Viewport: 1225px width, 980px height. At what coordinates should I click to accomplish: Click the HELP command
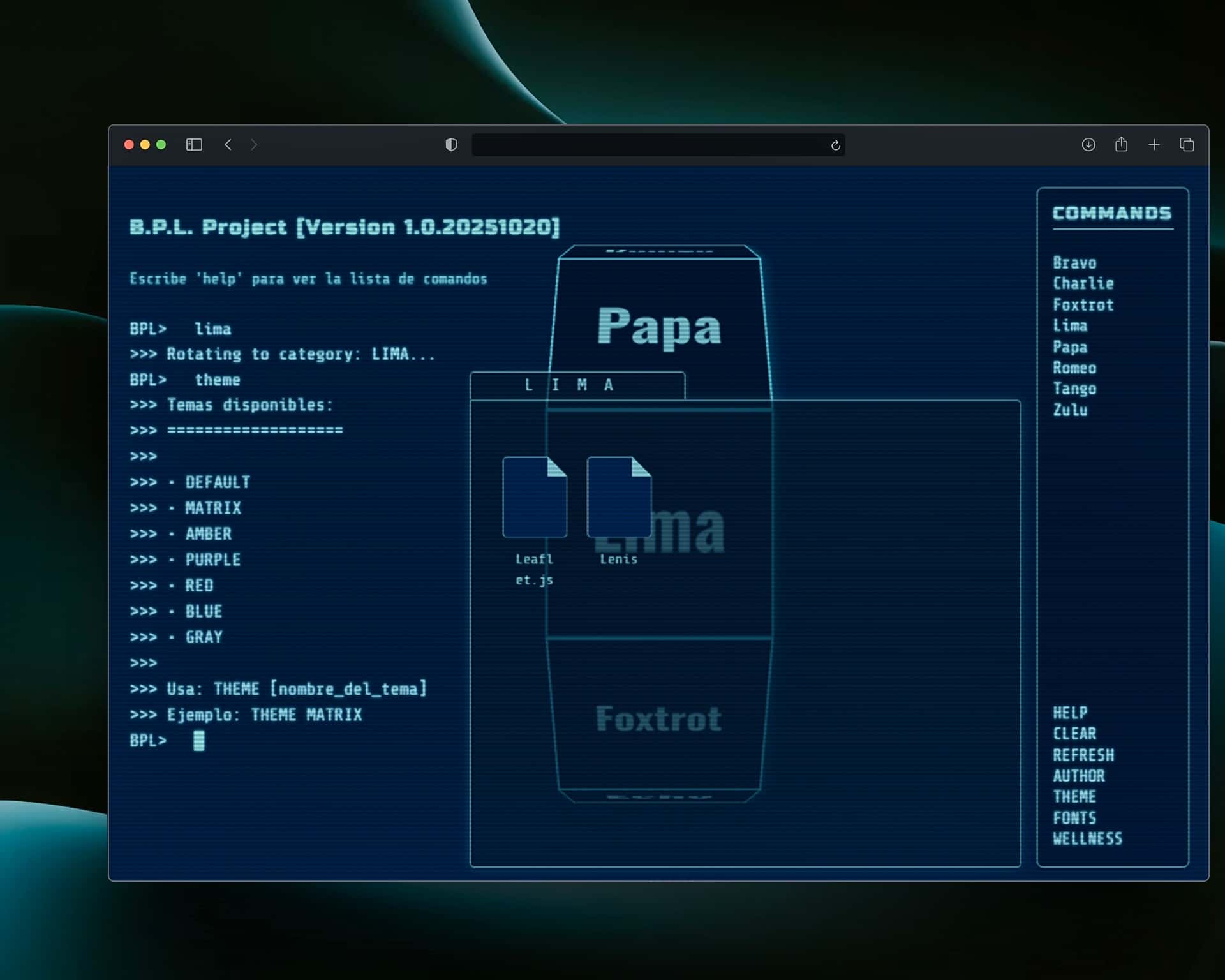[x=1070, y=713]
